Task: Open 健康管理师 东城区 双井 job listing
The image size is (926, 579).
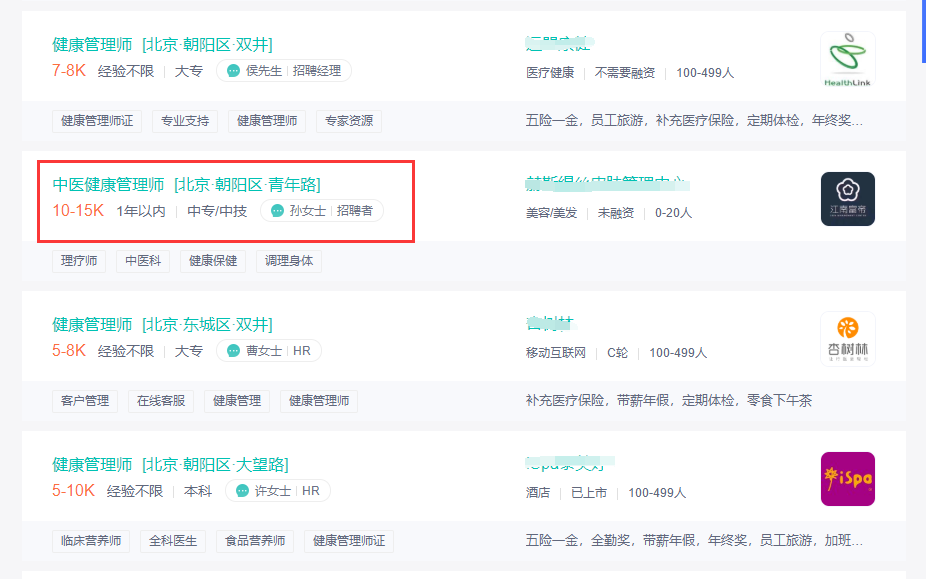Action: 162,324
